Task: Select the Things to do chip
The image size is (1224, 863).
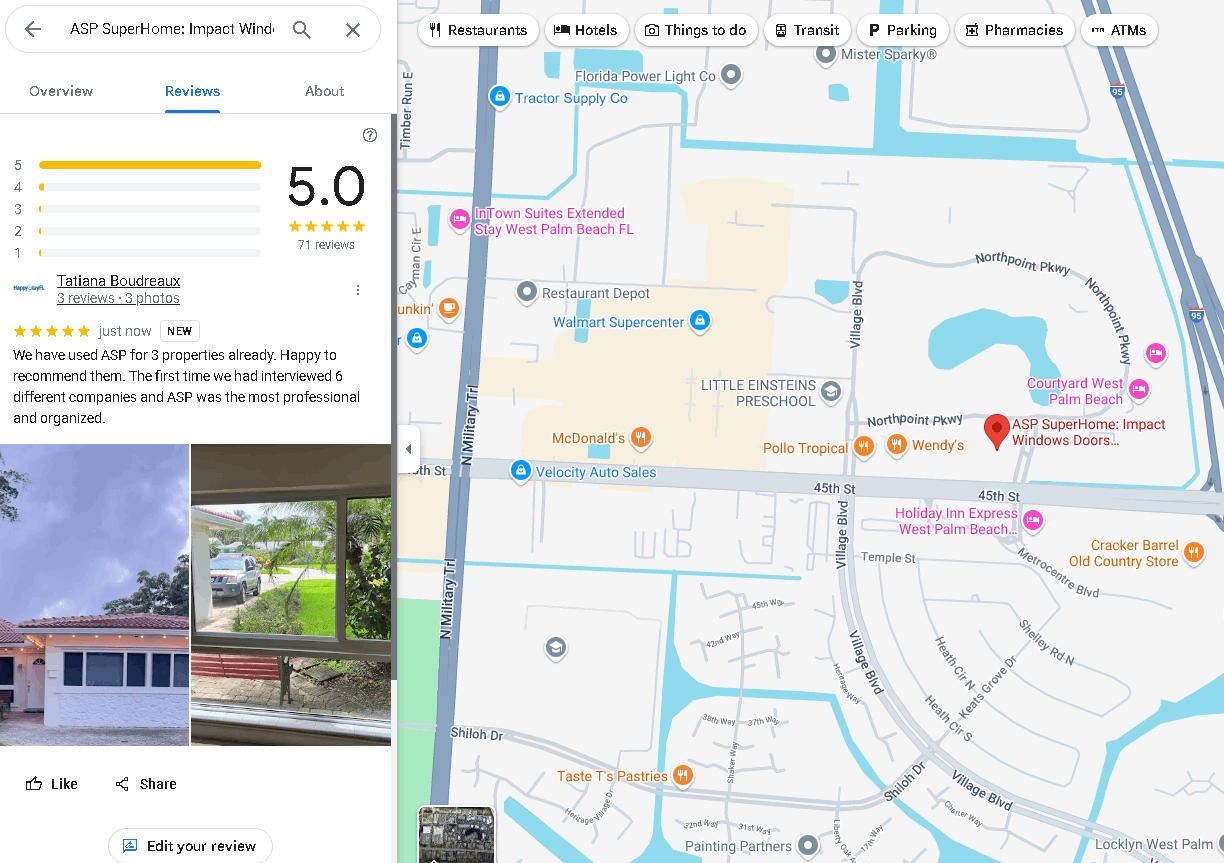Action: pos(696,30)
